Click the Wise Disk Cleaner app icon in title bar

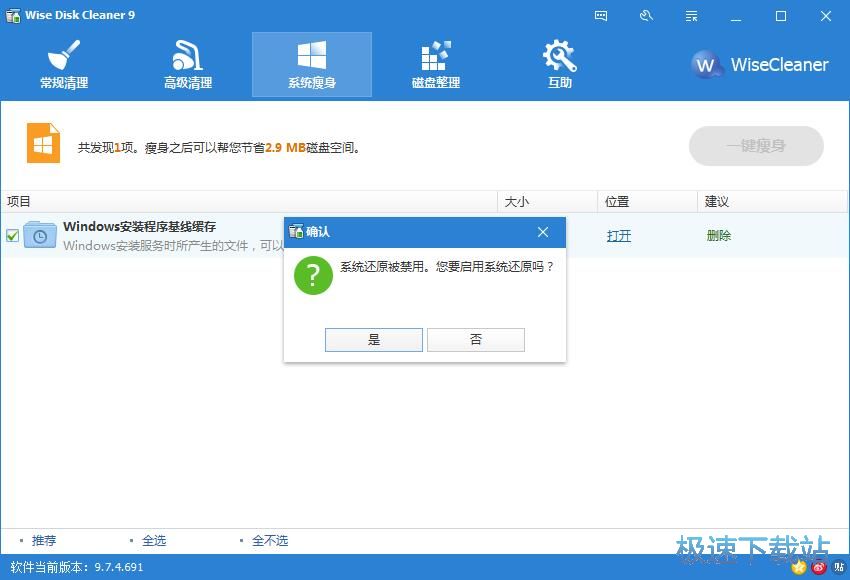click(13, 15)
